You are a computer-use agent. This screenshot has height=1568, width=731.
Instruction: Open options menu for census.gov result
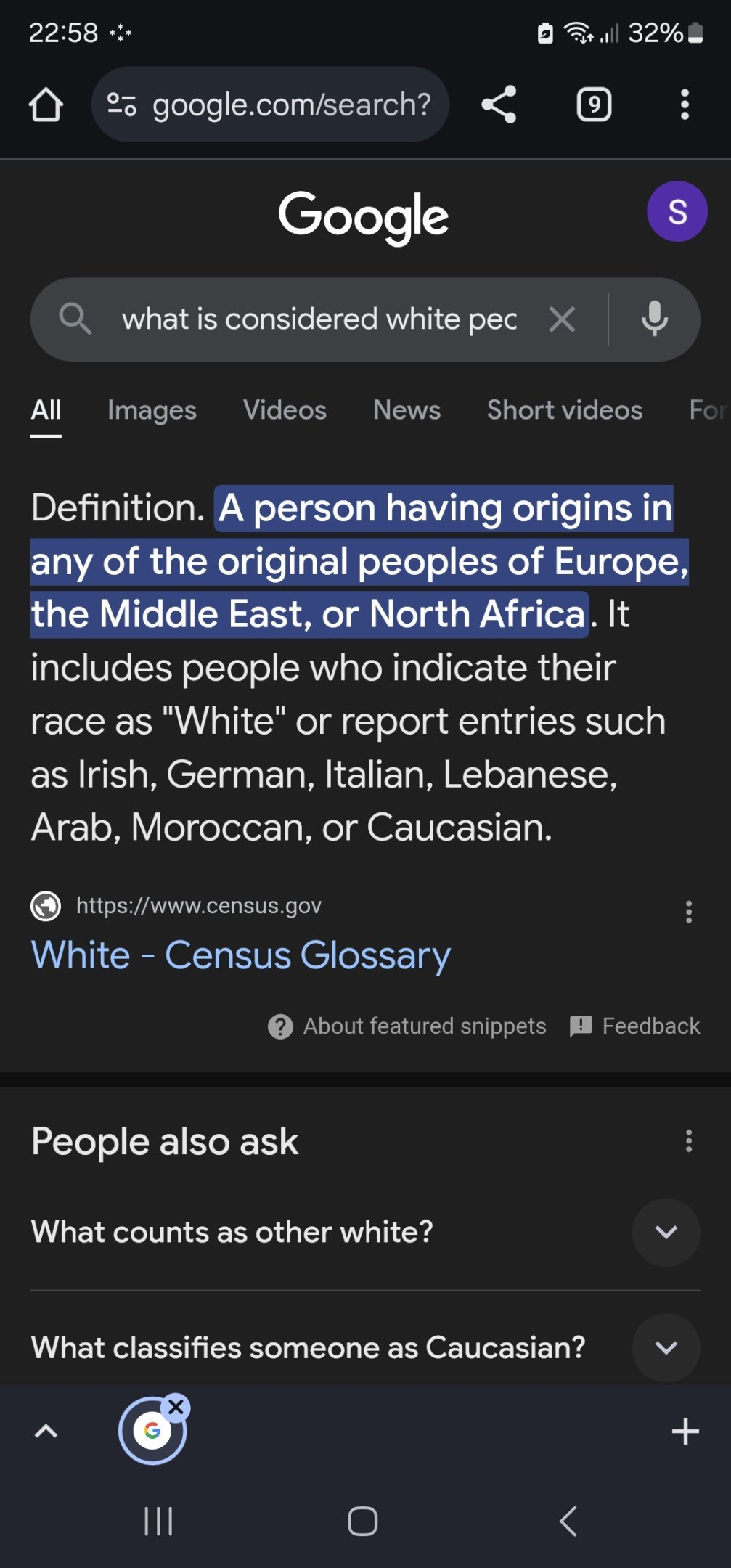[x=688, y=912]
